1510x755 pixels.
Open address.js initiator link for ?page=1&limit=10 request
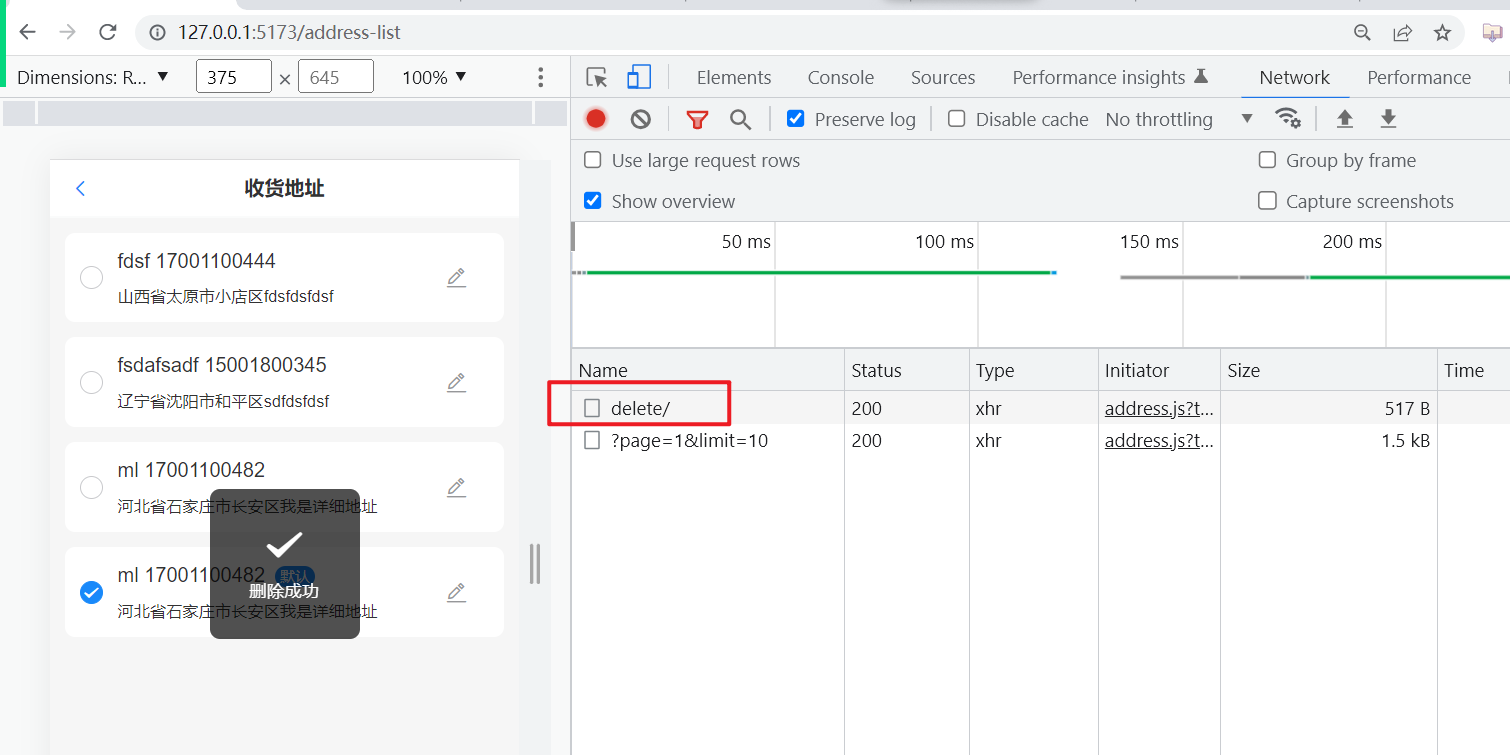click(x=1159, y=440)
